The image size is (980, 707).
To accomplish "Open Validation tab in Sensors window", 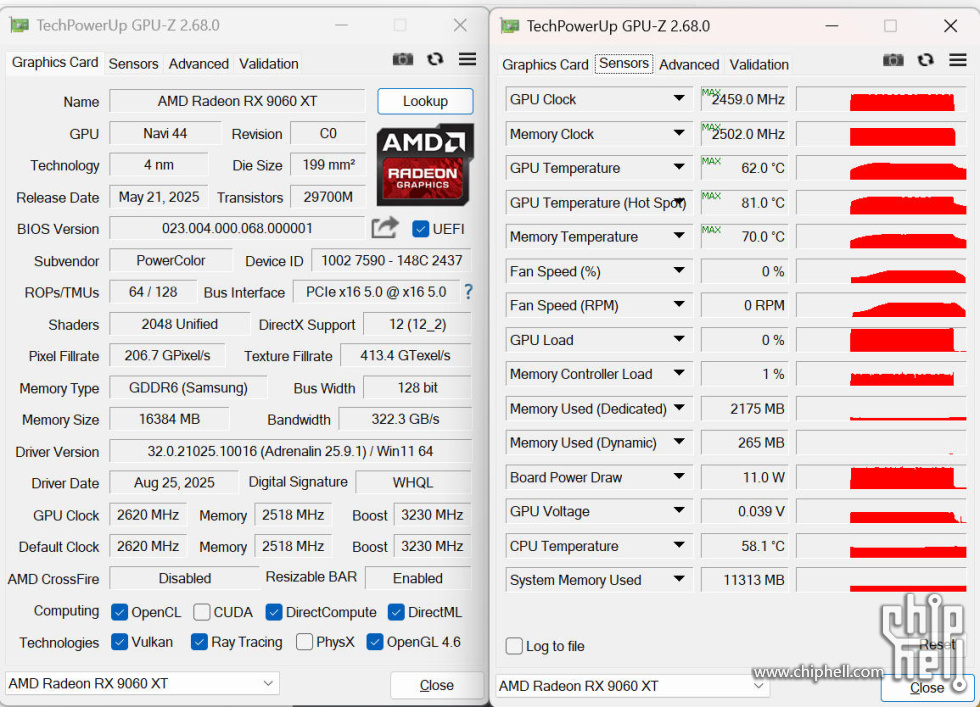I will [759, 64].
